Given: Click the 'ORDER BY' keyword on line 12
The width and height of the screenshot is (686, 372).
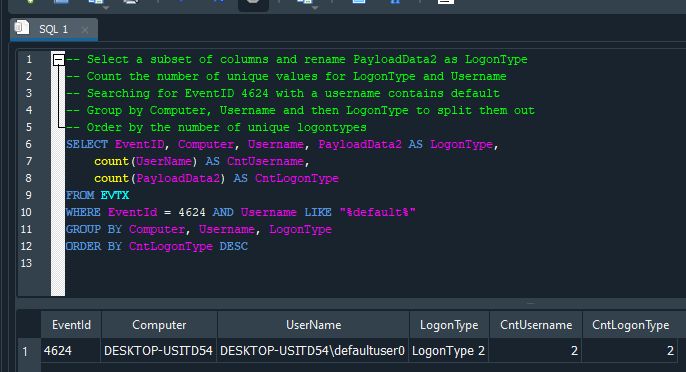Looking at the screenshot, I should click(x=94, y=246).
